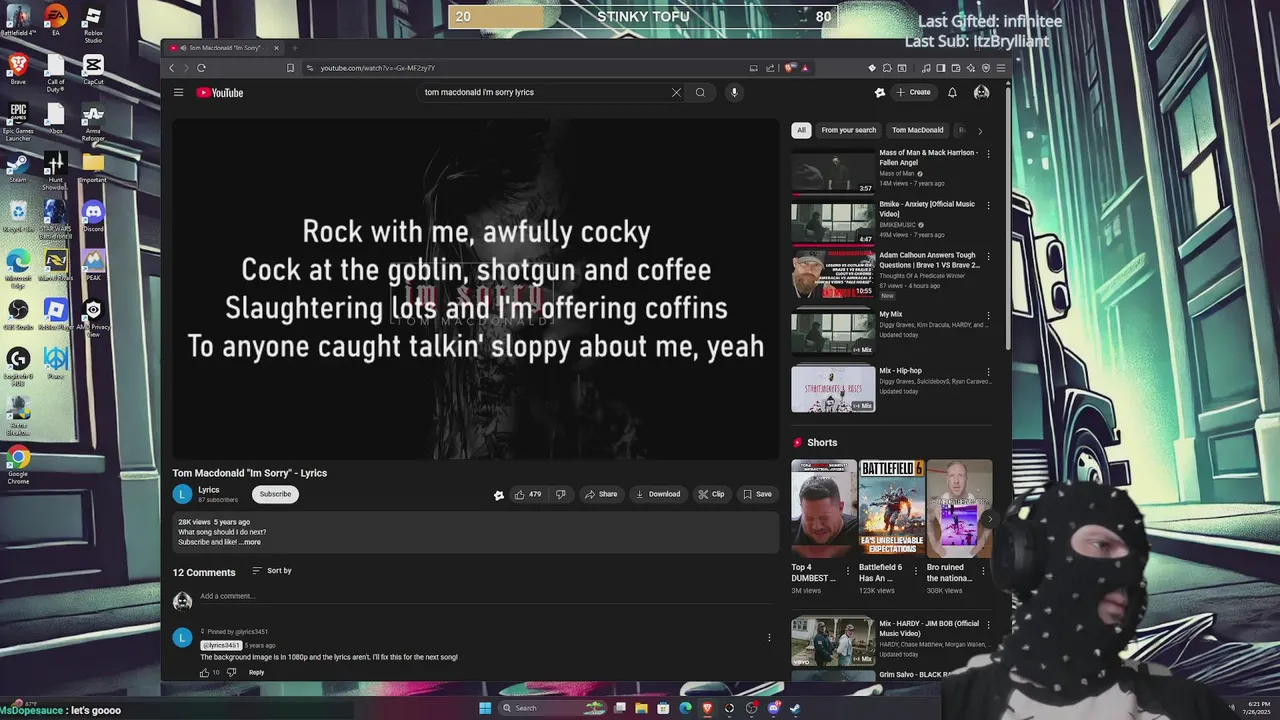Image resolution: width=1280 pixels, height=720 pixels.
Task: Close the Tom Macdonald browser tab
Action: 276,48
